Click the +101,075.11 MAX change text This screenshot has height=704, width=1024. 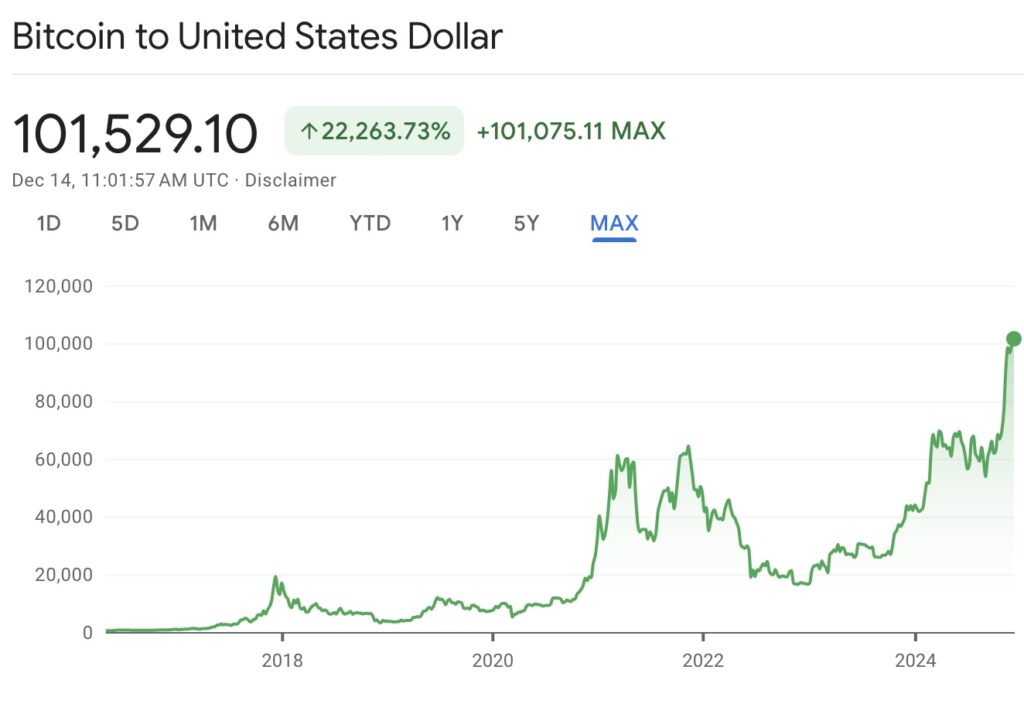click(571, 131)
